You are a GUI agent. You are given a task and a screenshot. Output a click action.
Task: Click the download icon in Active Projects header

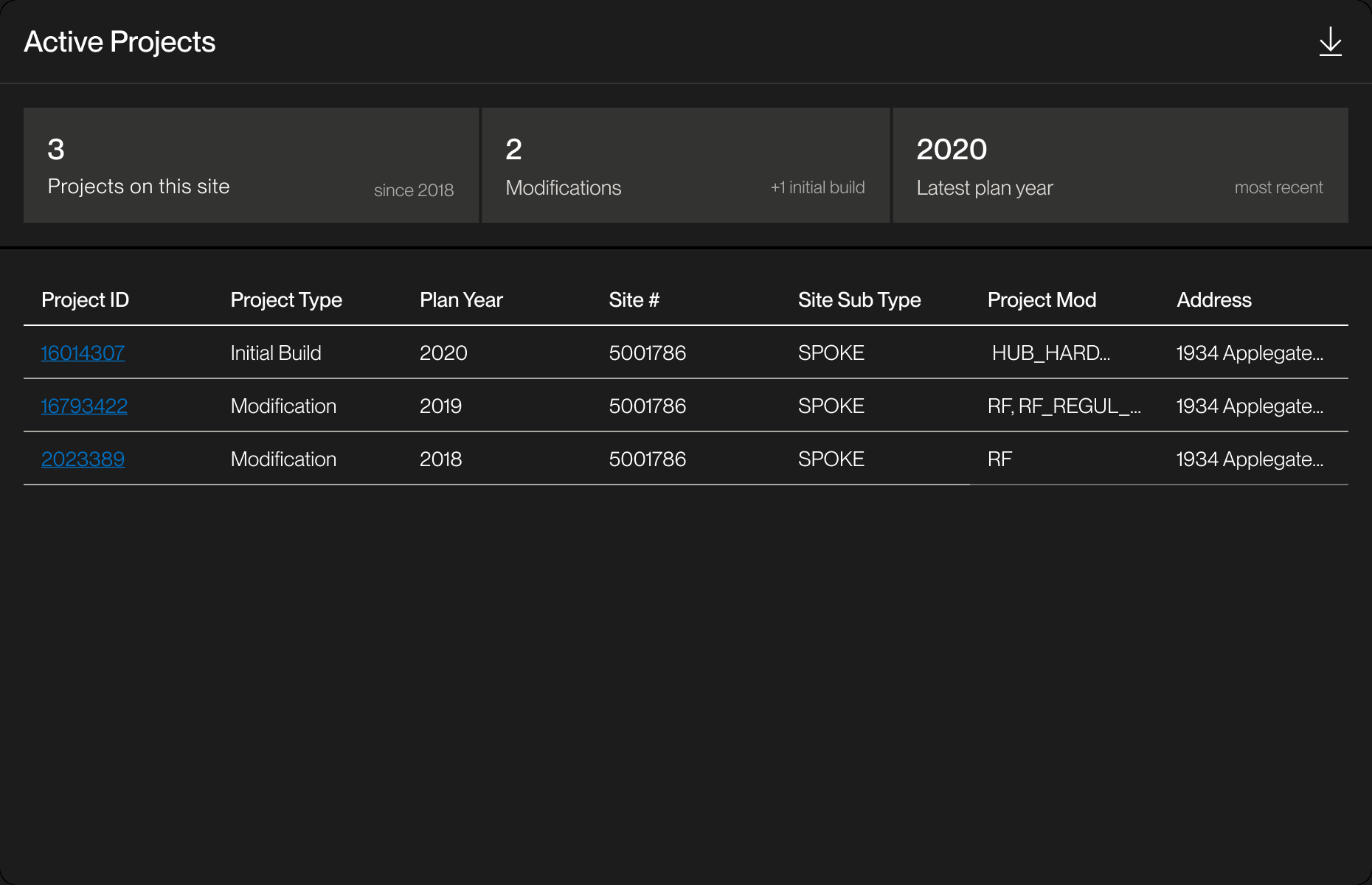1330,41
